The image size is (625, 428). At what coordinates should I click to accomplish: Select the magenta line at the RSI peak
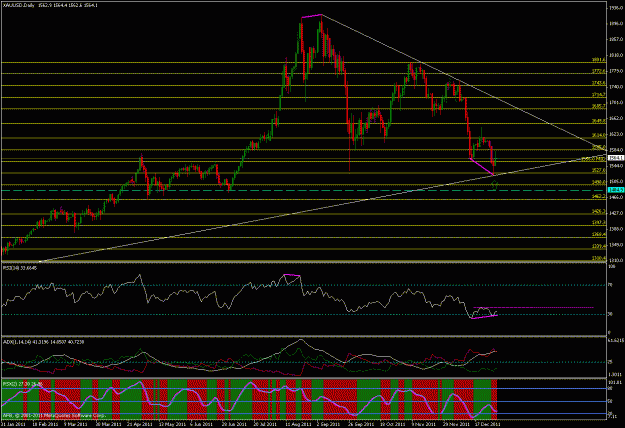pyautogui.click(x=292, y=275)
